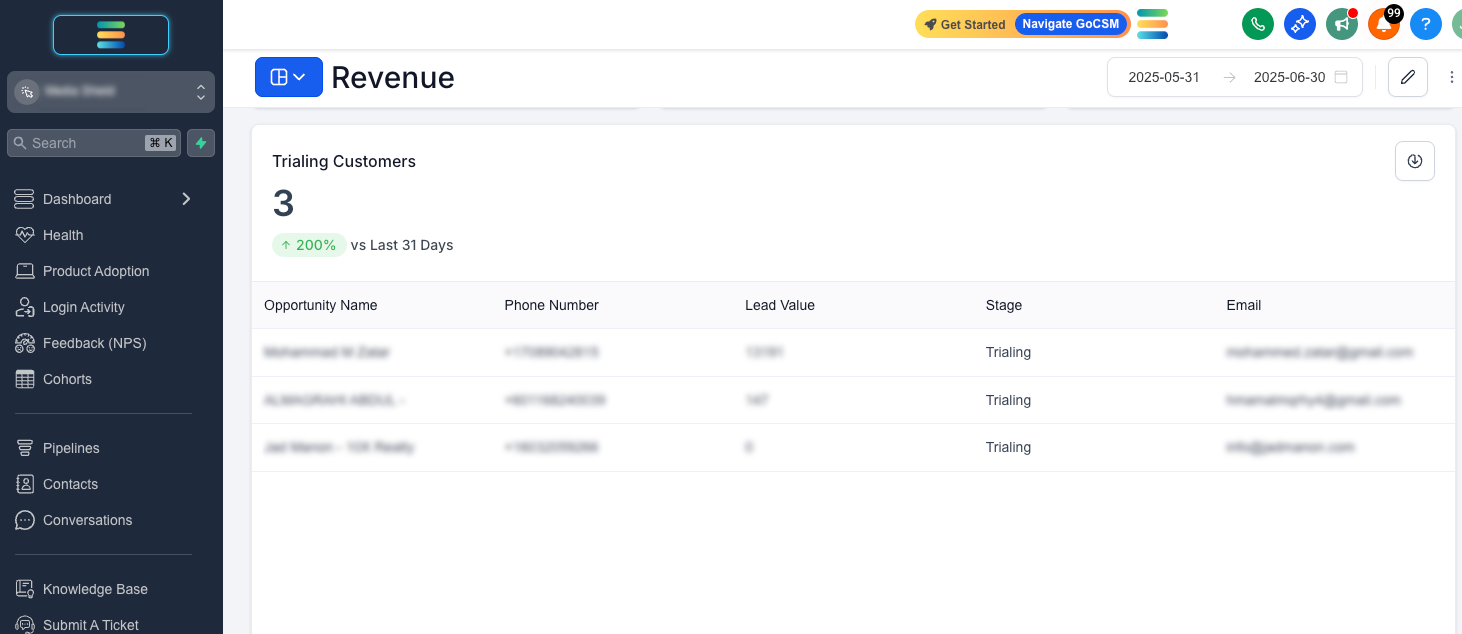This screenshot has width=1462, height=634.
Task: Click the Health heartbeat icon
Action: click(x=24, y=235)
